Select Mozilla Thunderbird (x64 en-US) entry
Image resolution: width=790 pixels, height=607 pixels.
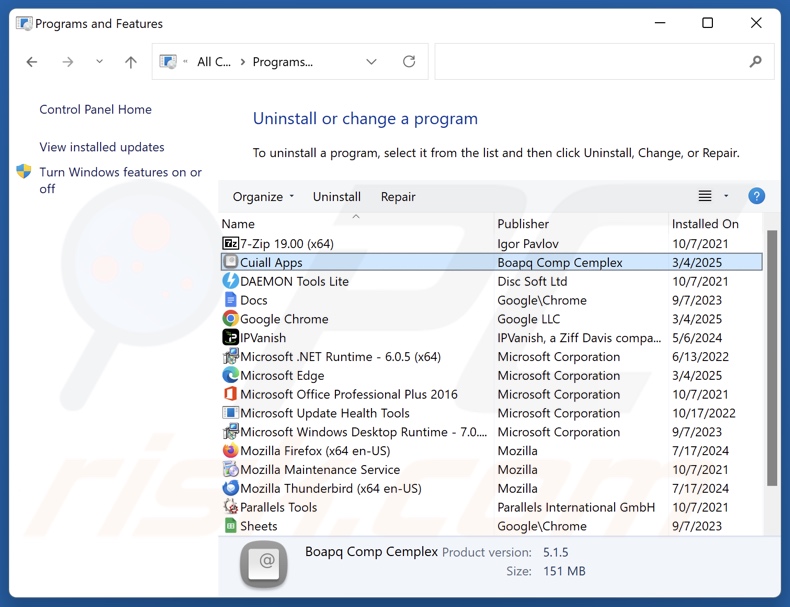coord(331,488)
